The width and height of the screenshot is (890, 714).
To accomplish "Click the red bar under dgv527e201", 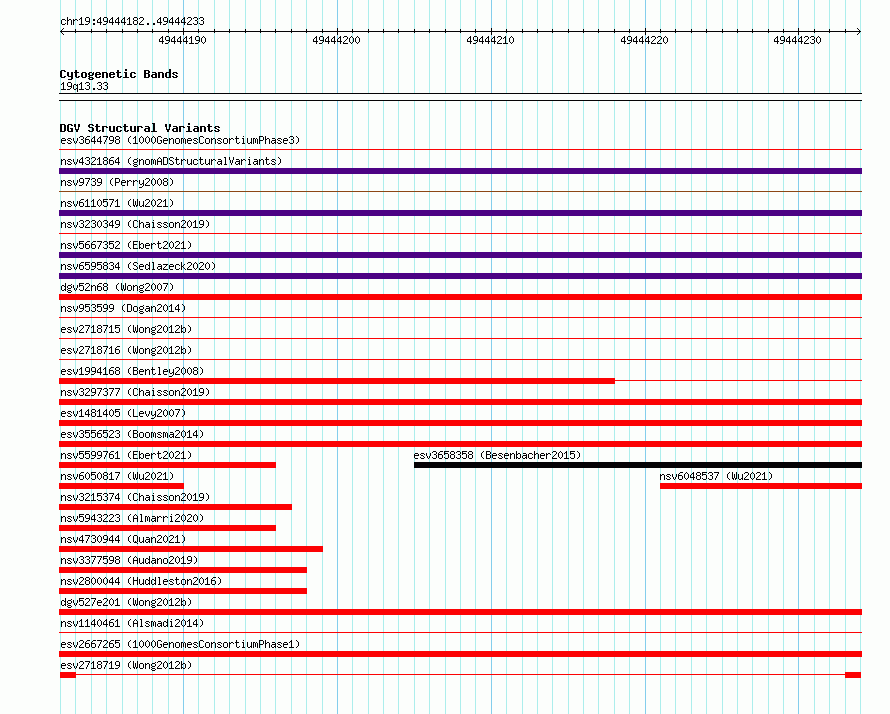I will [460, 612].
